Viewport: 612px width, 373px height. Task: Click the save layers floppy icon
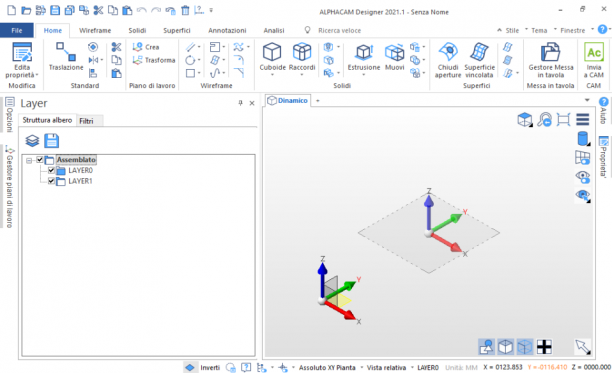(x=52, y=140)
